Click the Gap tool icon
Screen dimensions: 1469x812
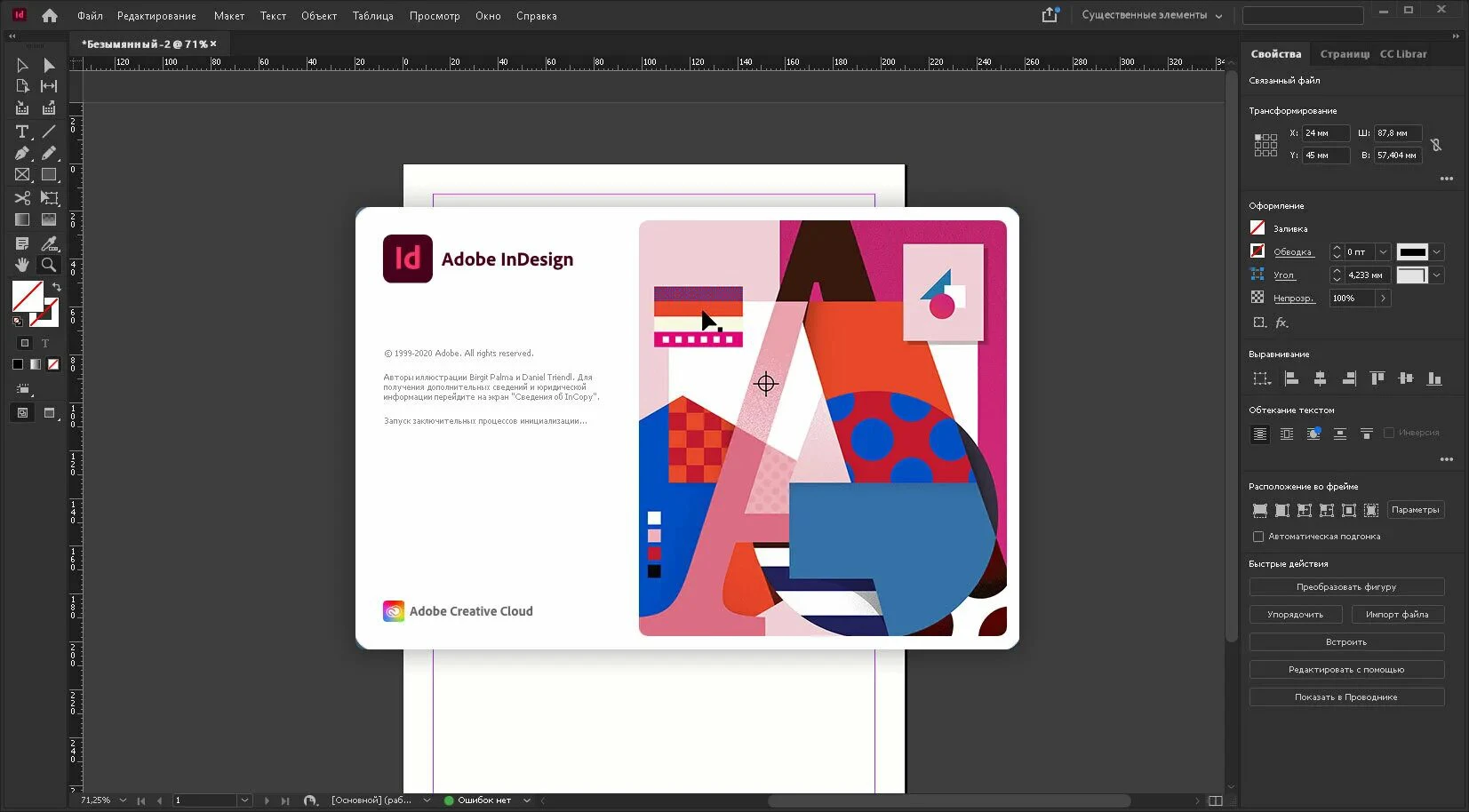[x=49, y=86]
